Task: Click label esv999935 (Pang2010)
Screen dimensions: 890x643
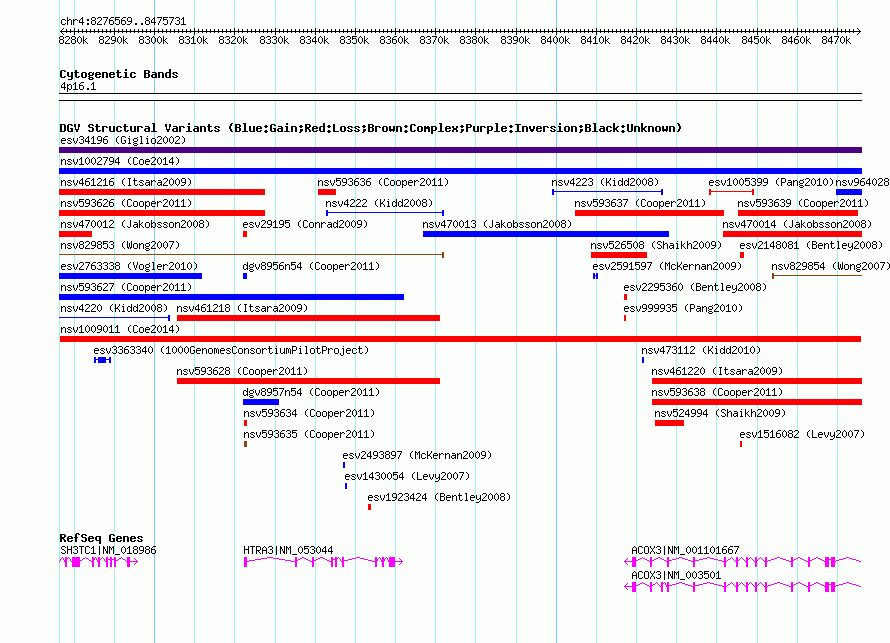Action: [683, 308]
